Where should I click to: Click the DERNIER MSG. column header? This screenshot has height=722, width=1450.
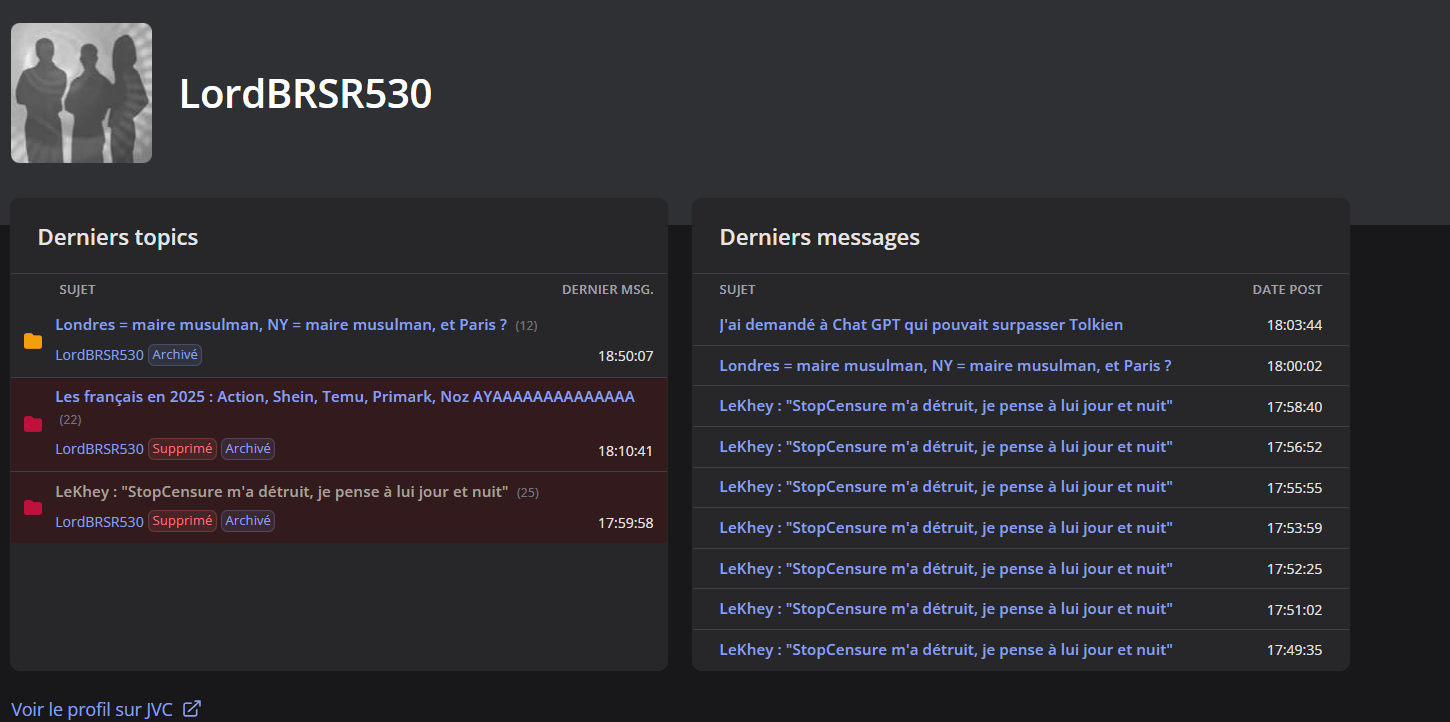click(607, 290)
